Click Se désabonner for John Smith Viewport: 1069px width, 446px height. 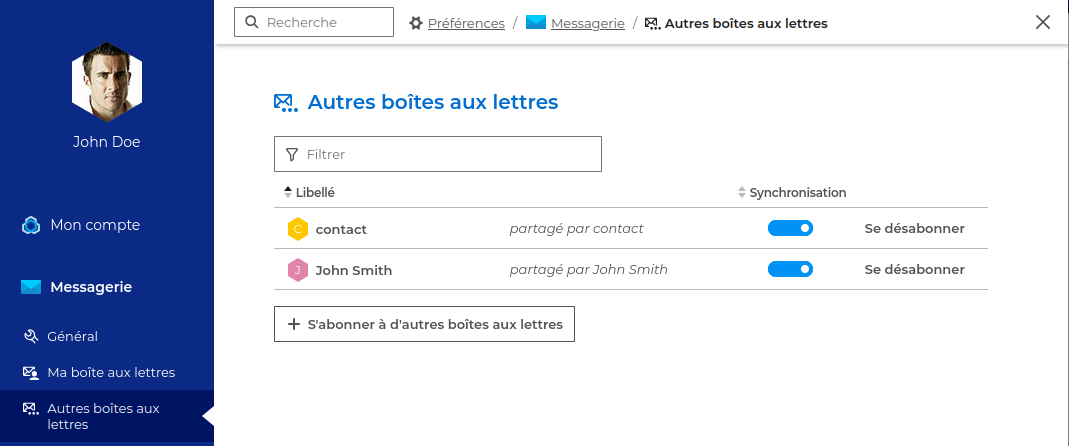pos(914,270)
